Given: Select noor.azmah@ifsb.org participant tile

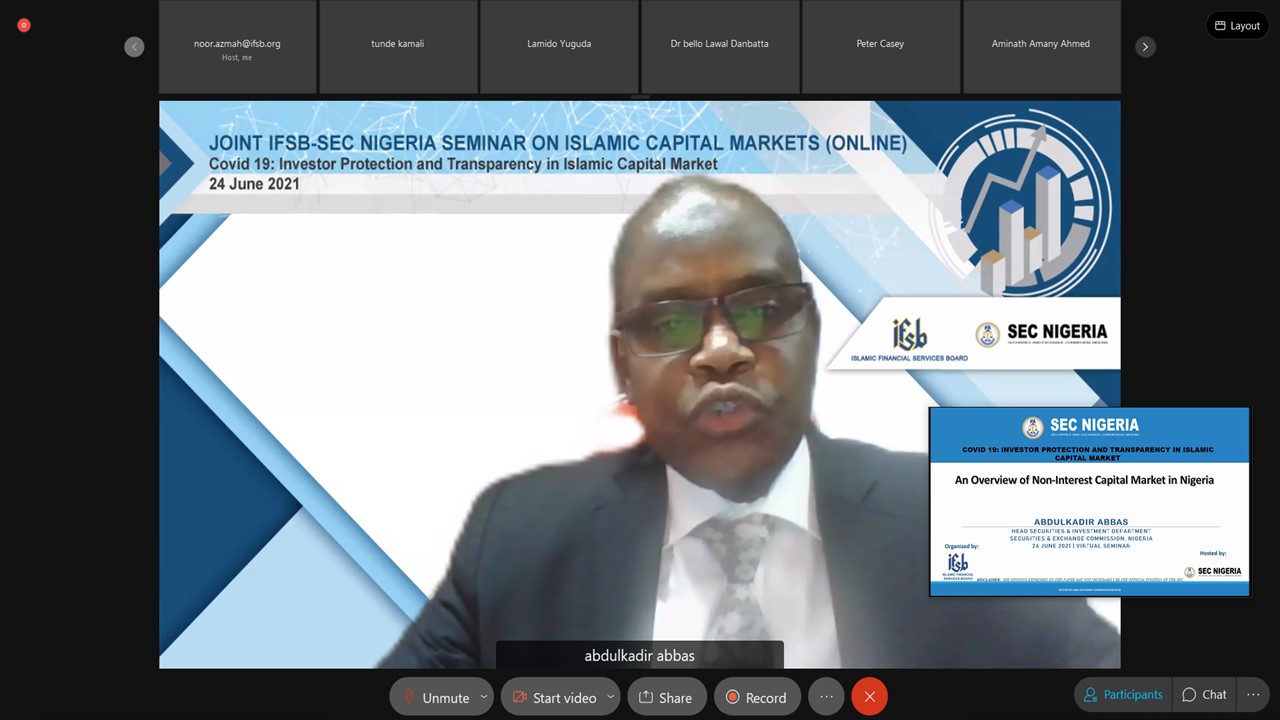Looking at the screenshot, I should 238,47.
